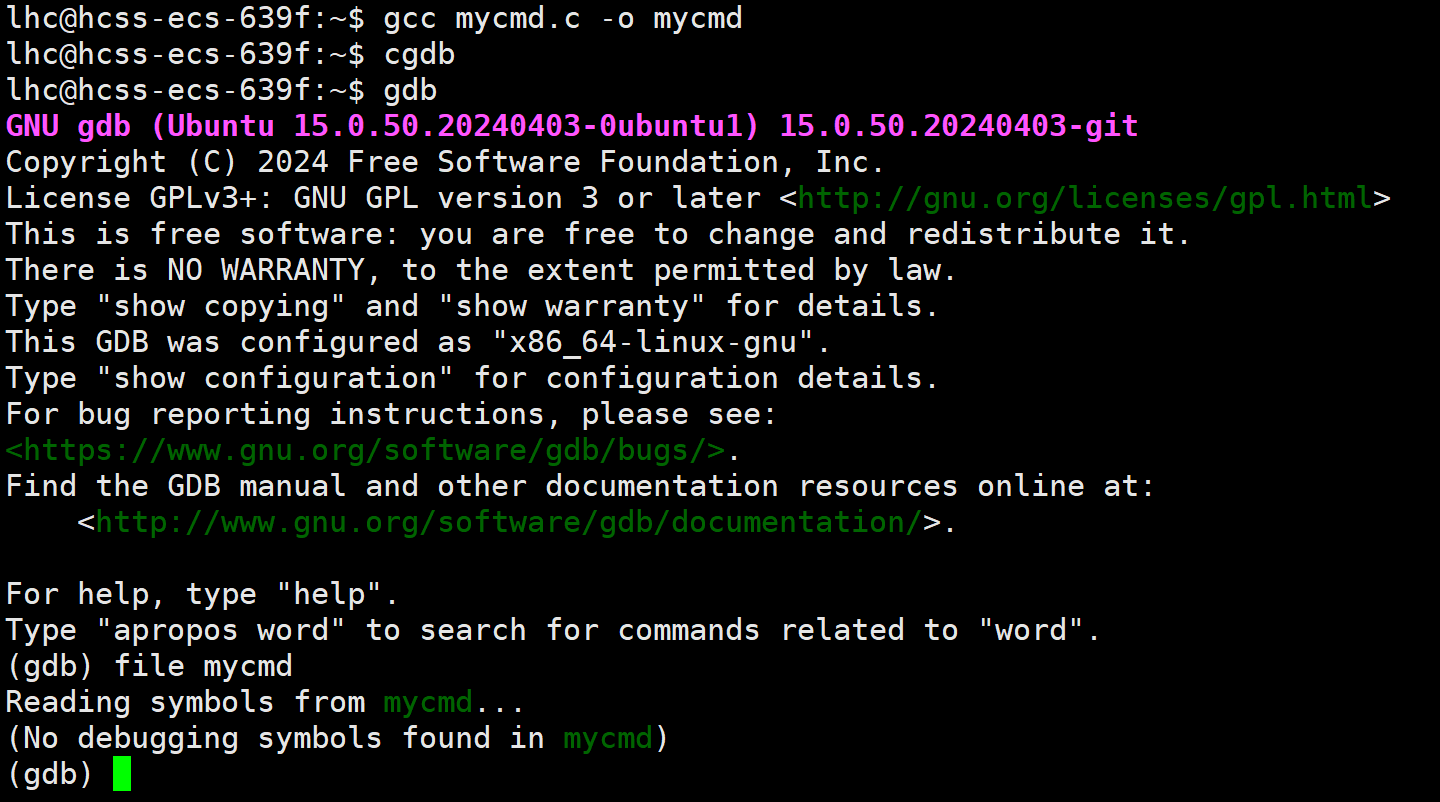Open the gnu.org GPL license link
This screenshot has width=1440, height=802.
1085,198
